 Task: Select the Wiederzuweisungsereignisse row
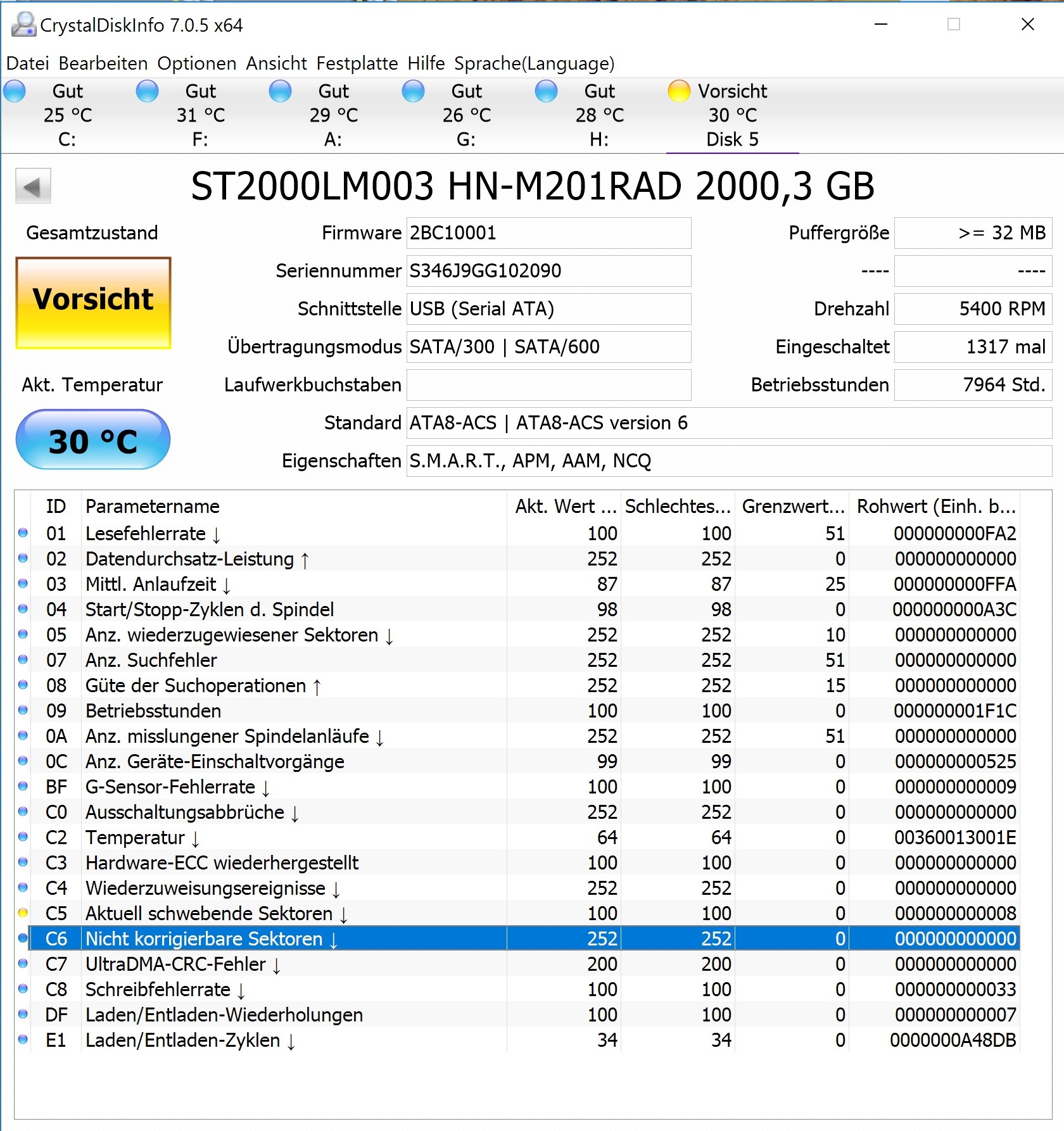click(x=517, y=888)
